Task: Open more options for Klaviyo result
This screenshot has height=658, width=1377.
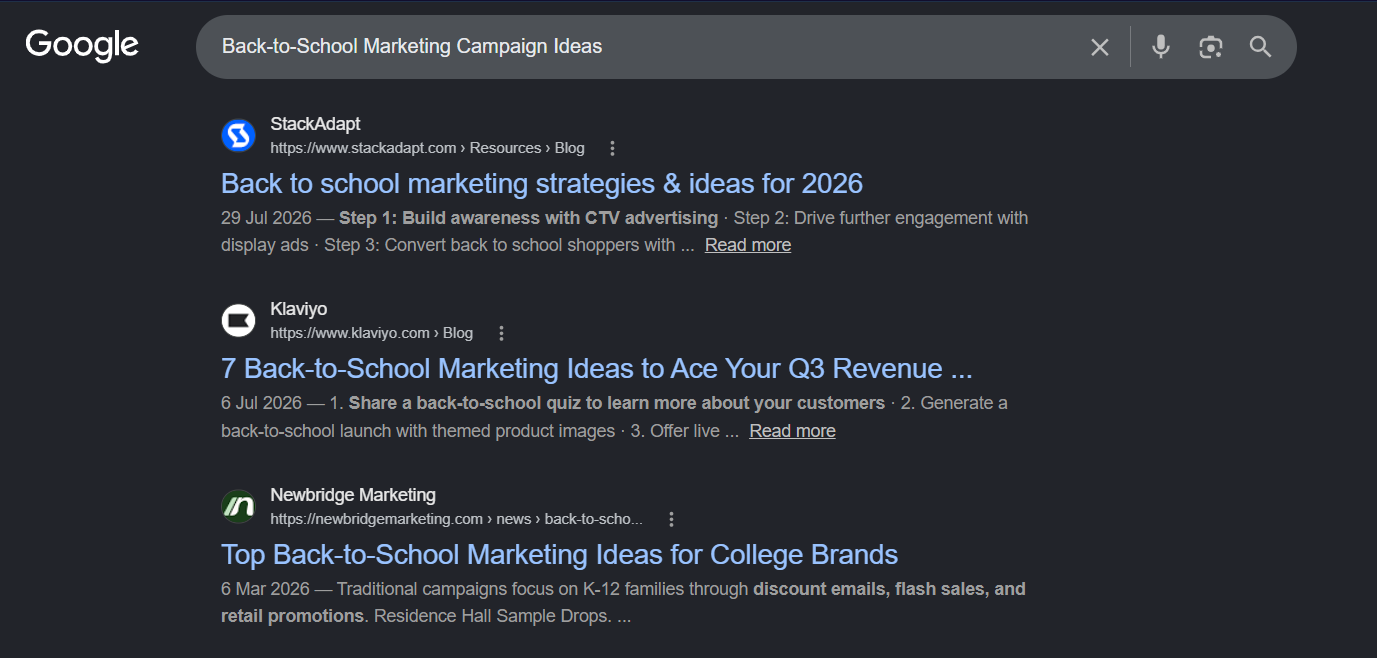Action: pyautogui.click(x=502, y=333)
